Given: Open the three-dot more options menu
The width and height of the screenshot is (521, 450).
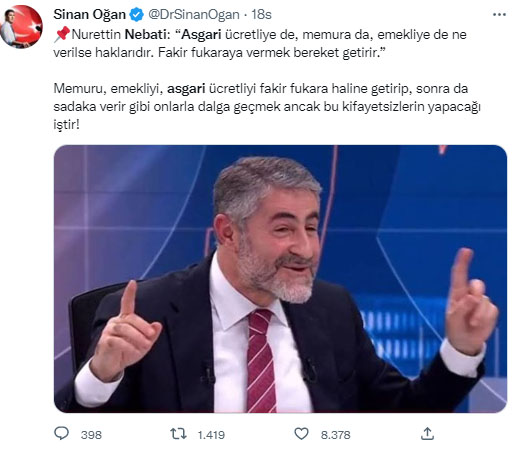Looking at the screenshot, I should click(x=499, y=14).
